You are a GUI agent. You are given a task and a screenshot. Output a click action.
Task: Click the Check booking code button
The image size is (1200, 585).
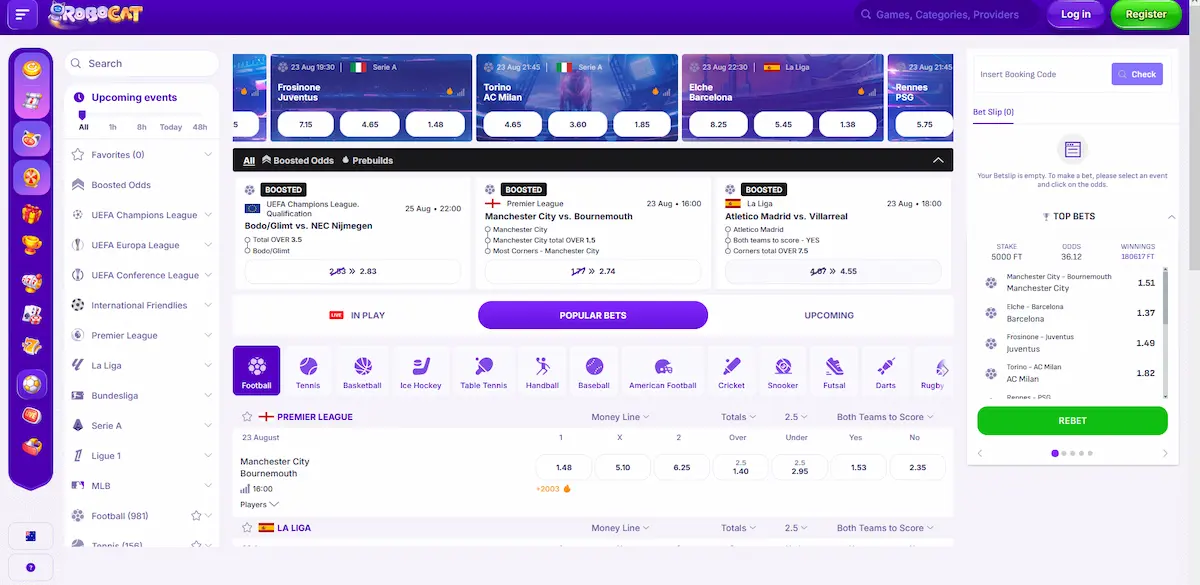[1137, 74]
